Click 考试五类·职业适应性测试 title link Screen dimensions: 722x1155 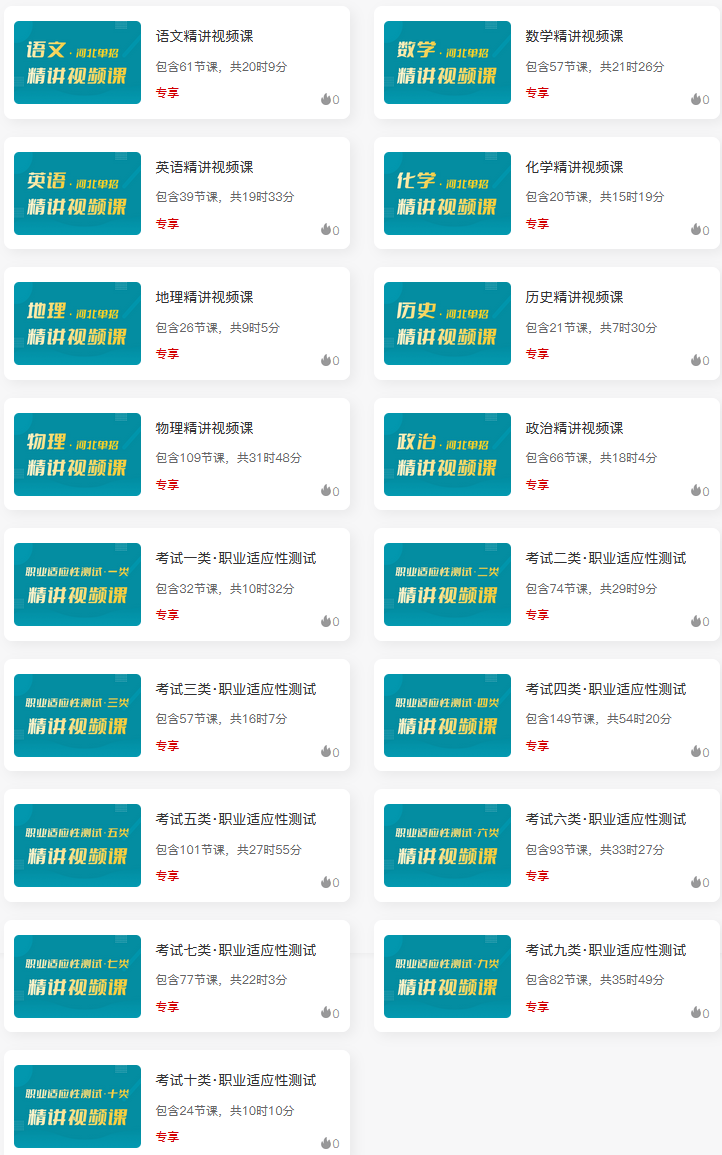pos(235,819)
